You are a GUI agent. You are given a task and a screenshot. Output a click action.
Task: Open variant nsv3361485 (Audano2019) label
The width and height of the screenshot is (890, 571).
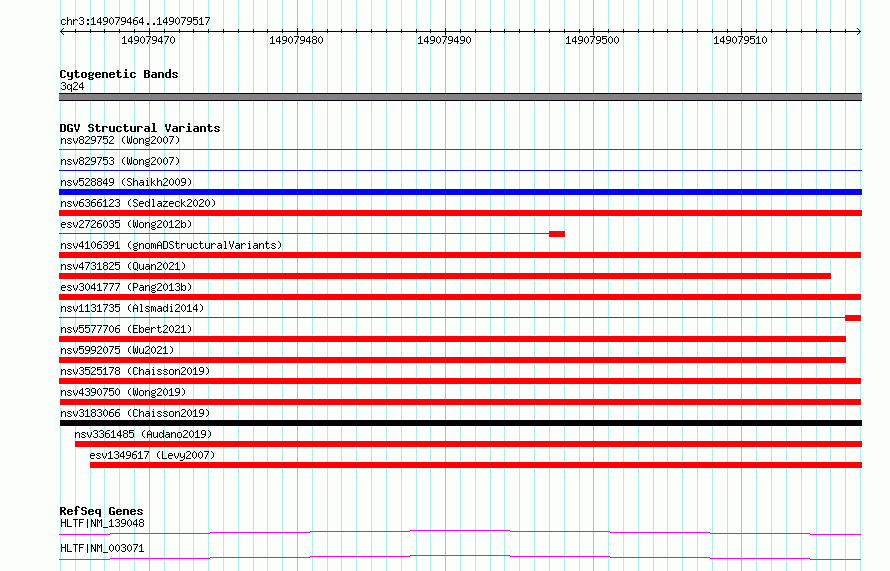pos(143,434)
